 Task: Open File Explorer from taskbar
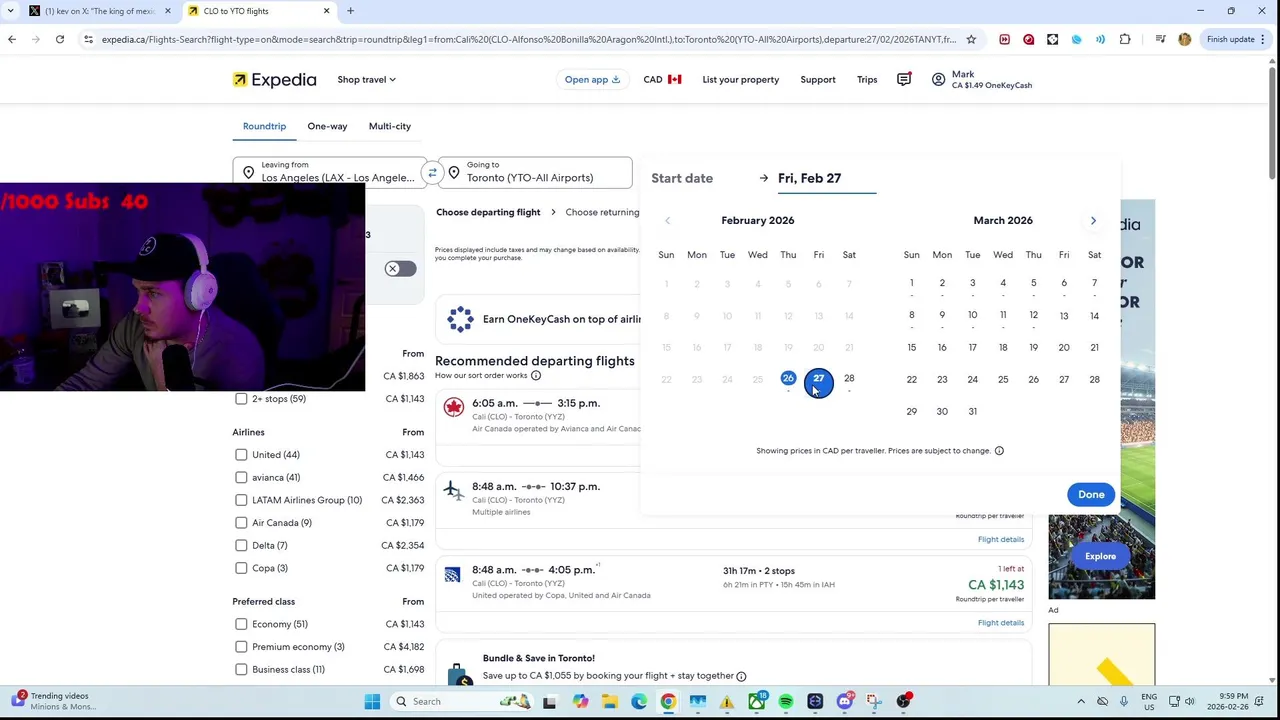[609, 702]
